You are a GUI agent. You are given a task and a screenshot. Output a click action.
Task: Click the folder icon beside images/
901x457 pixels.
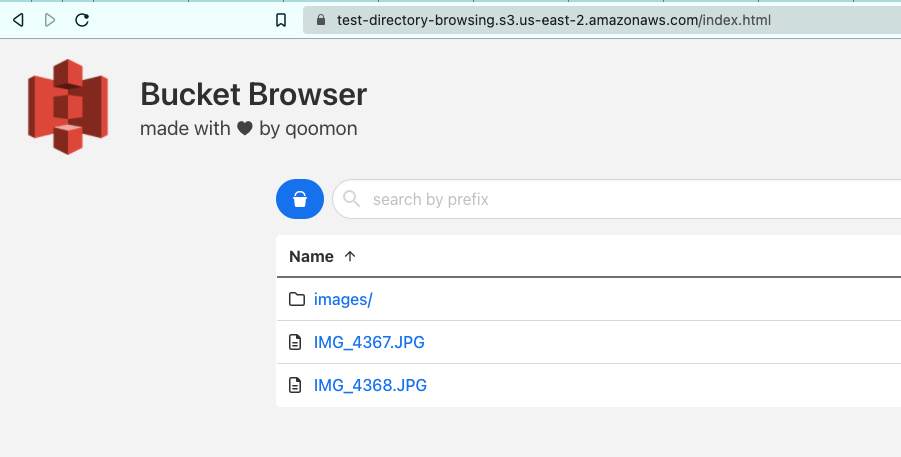click(297, 299)
